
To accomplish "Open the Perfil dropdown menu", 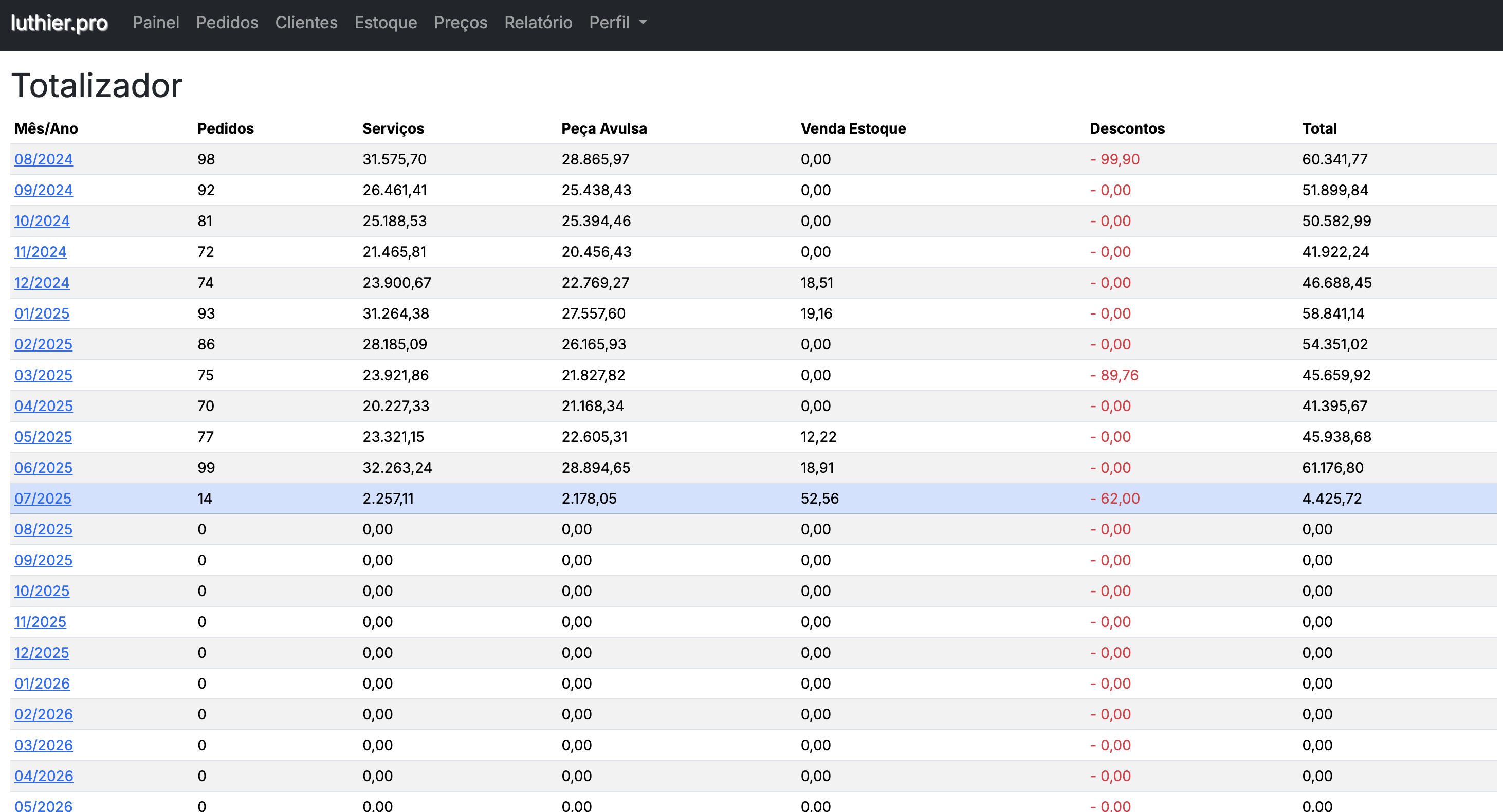I will click(617, 23).
